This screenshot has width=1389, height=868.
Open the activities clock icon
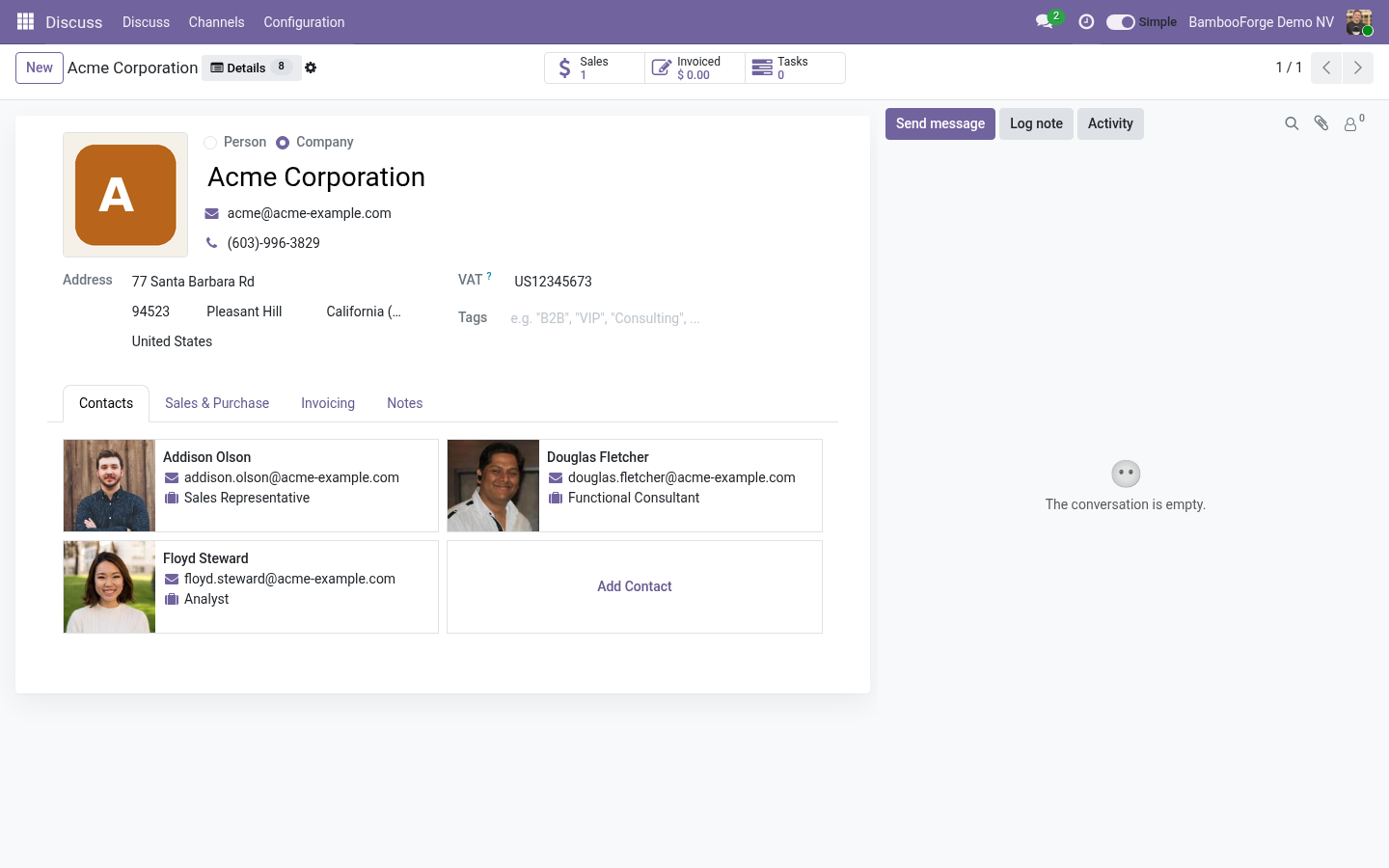1086,21
